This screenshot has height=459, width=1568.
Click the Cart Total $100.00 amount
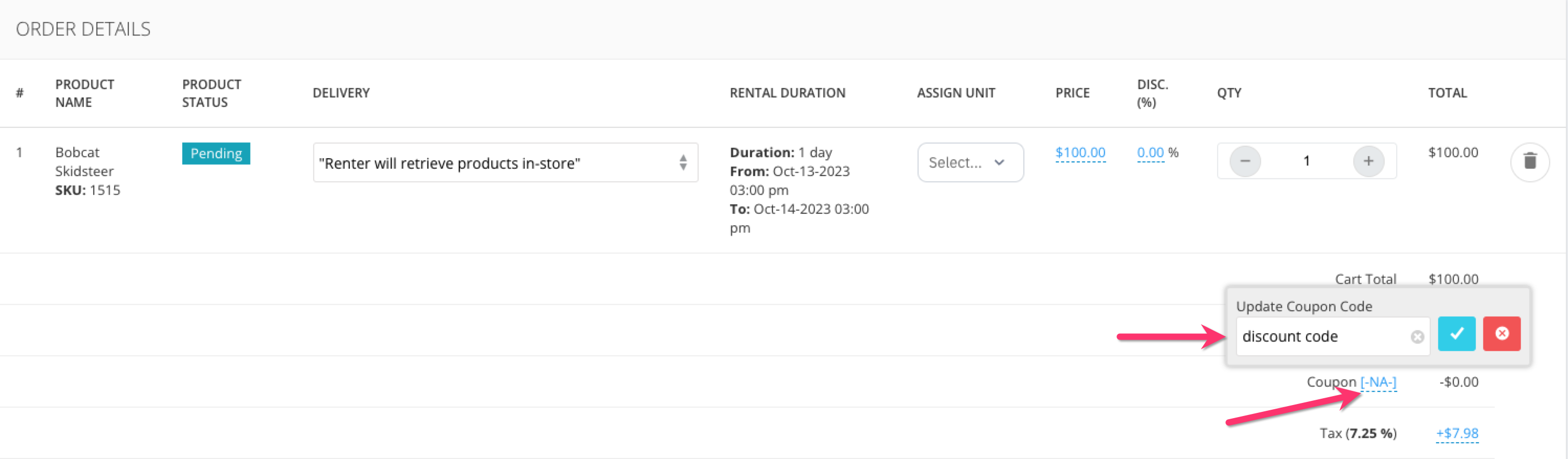pos(1453,279)
